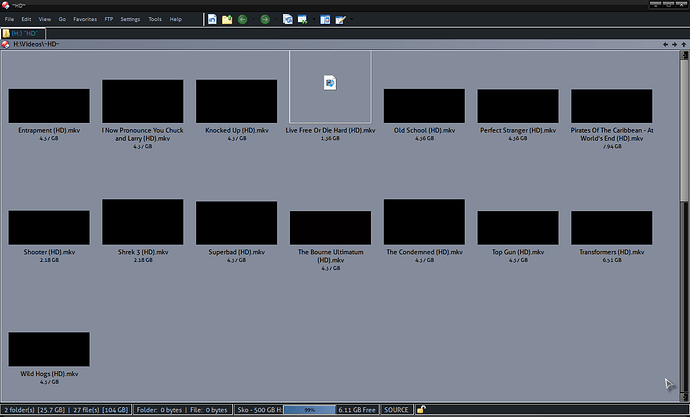Select the Transformers (HD).mkv thumbnail
Screen dimensions: 690x417
[612, 227]
